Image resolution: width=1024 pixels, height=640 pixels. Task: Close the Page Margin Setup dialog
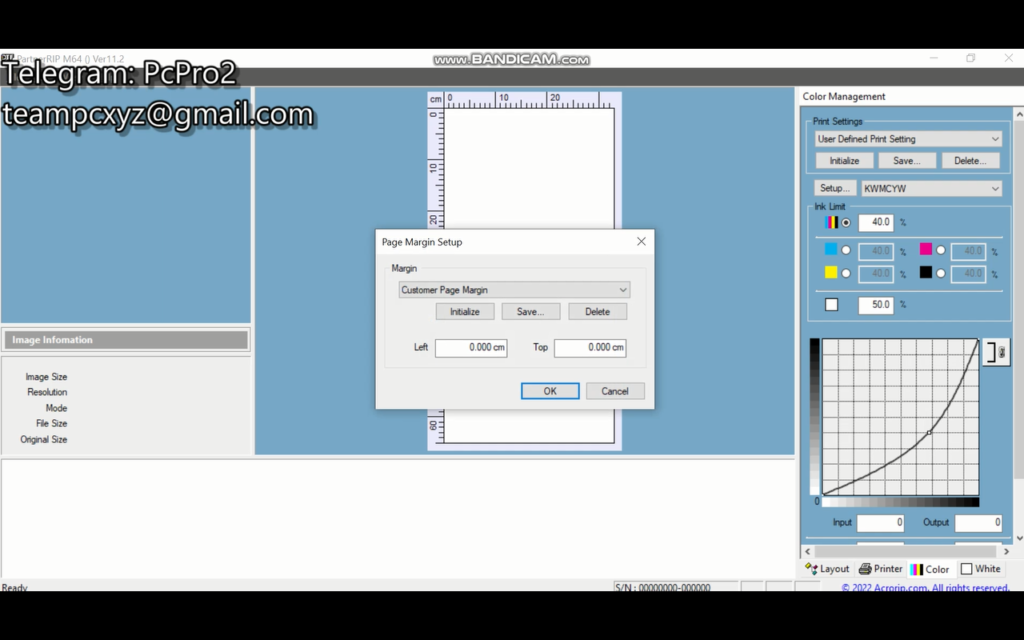click(x=641, y=242)
